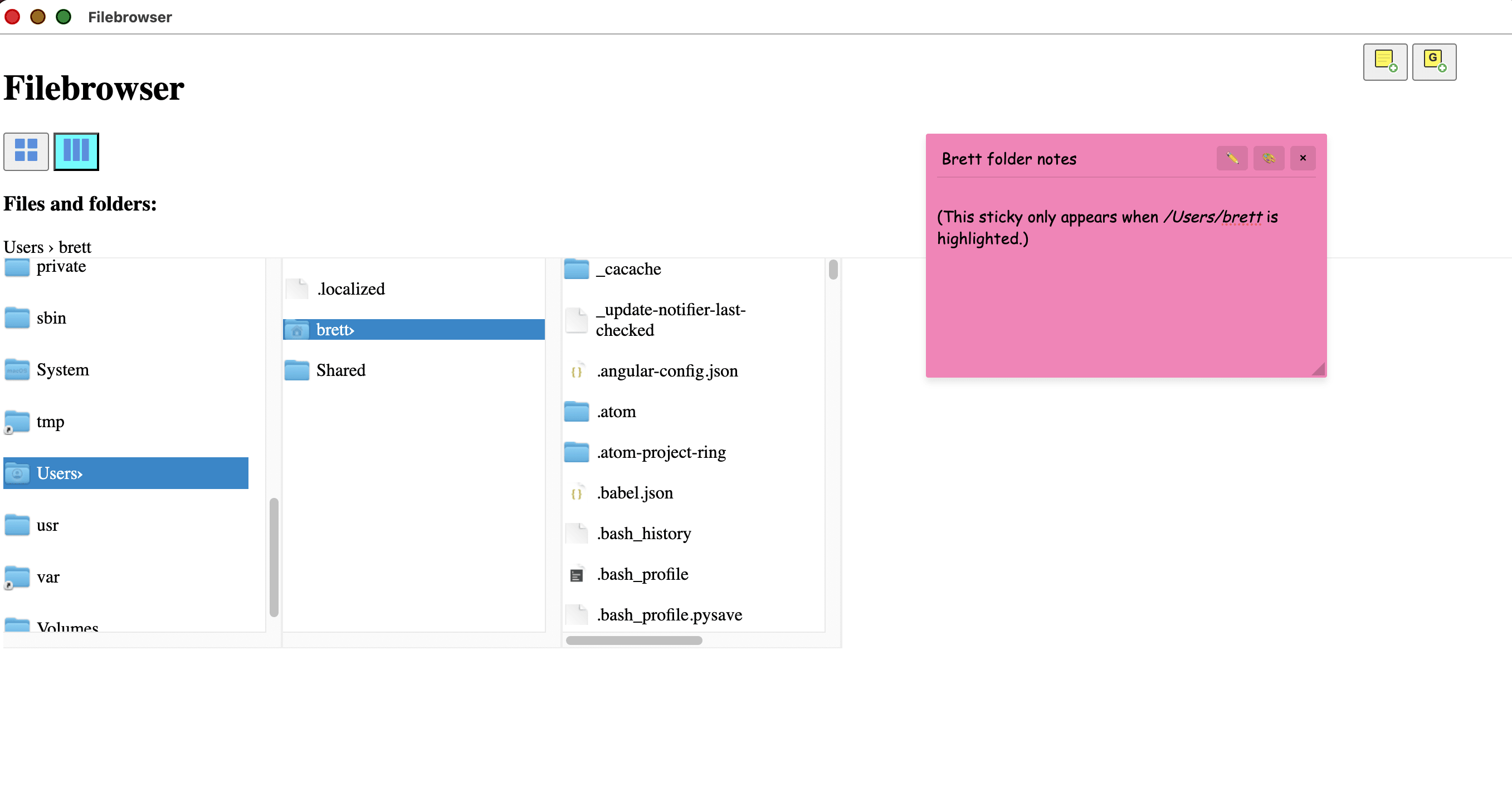
Task: Click brett in the breadcrumb path
Action: [76, 247]
